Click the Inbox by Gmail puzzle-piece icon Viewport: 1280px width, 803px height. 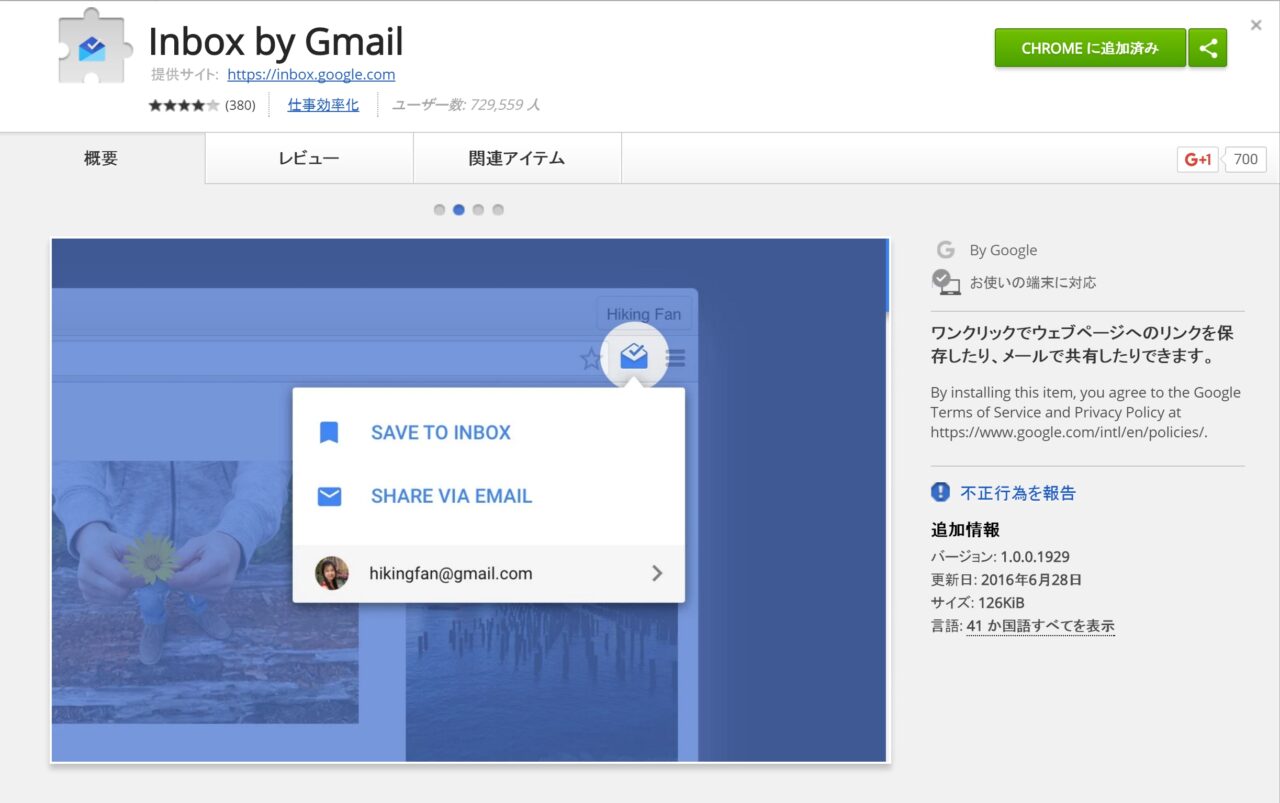(92, 47)
